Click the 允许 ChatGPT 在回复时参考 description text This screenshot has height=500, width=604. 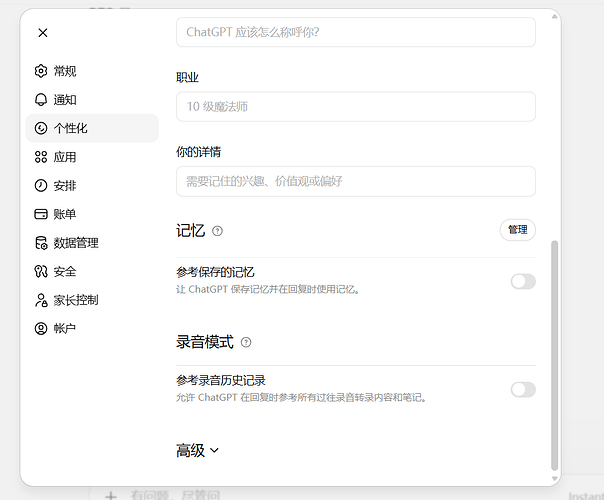[x=301, y=398]
